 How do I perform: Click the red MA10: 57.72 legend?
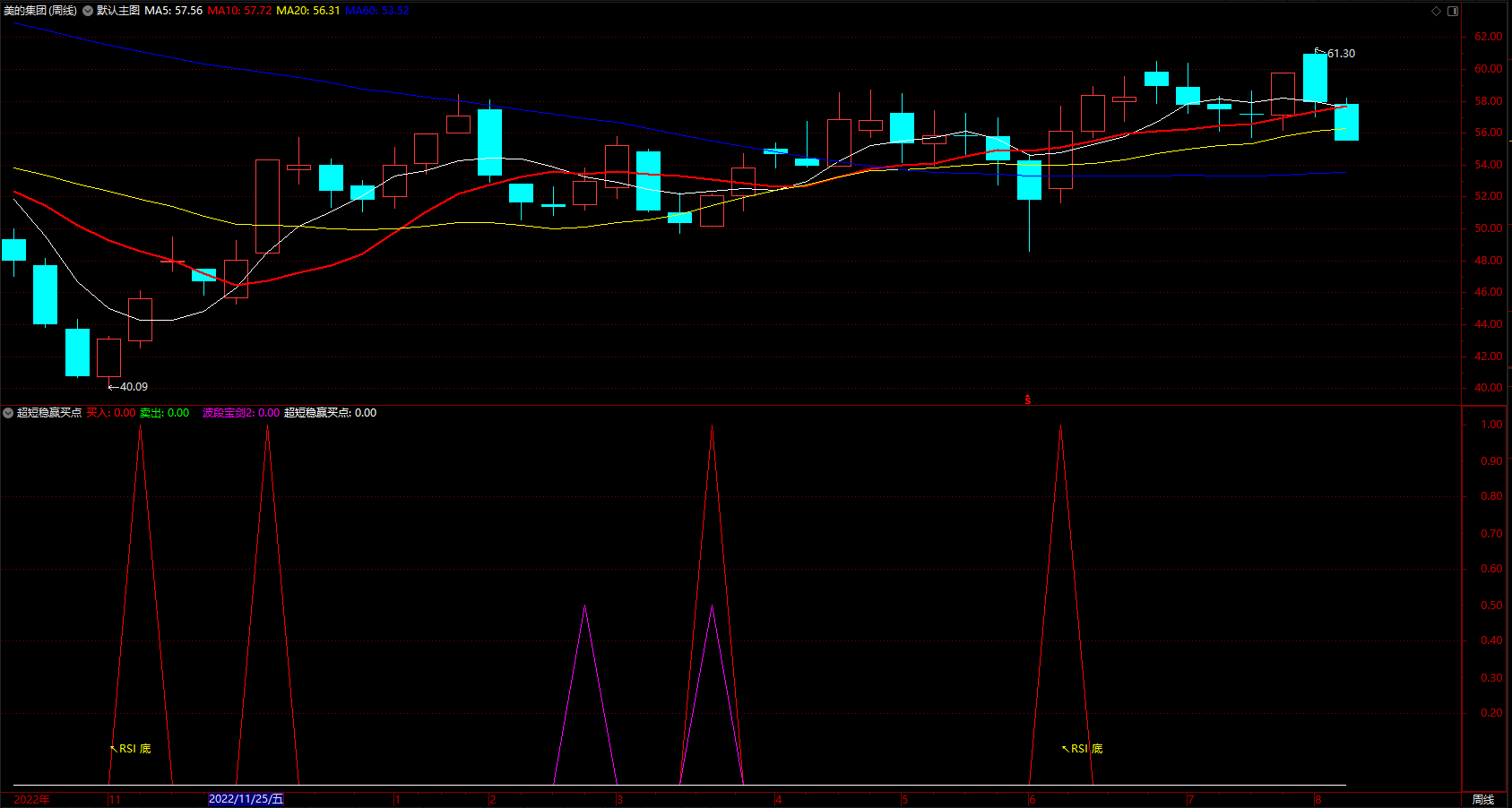[239, 11]
